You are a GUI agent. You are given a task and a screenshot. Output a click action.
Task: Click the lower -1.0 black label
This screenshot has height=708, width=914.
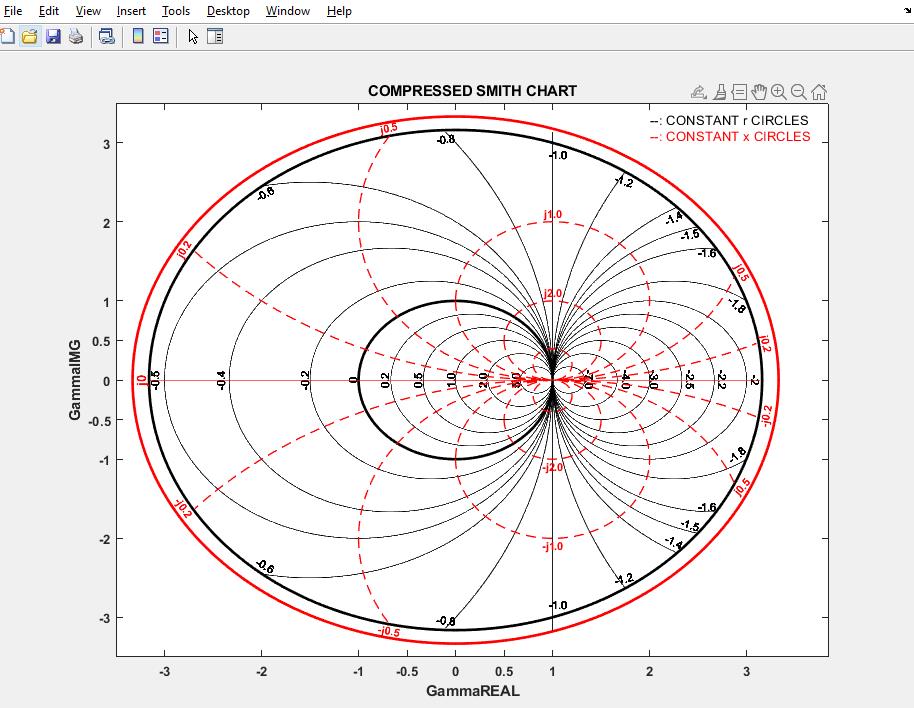[558, 605]
